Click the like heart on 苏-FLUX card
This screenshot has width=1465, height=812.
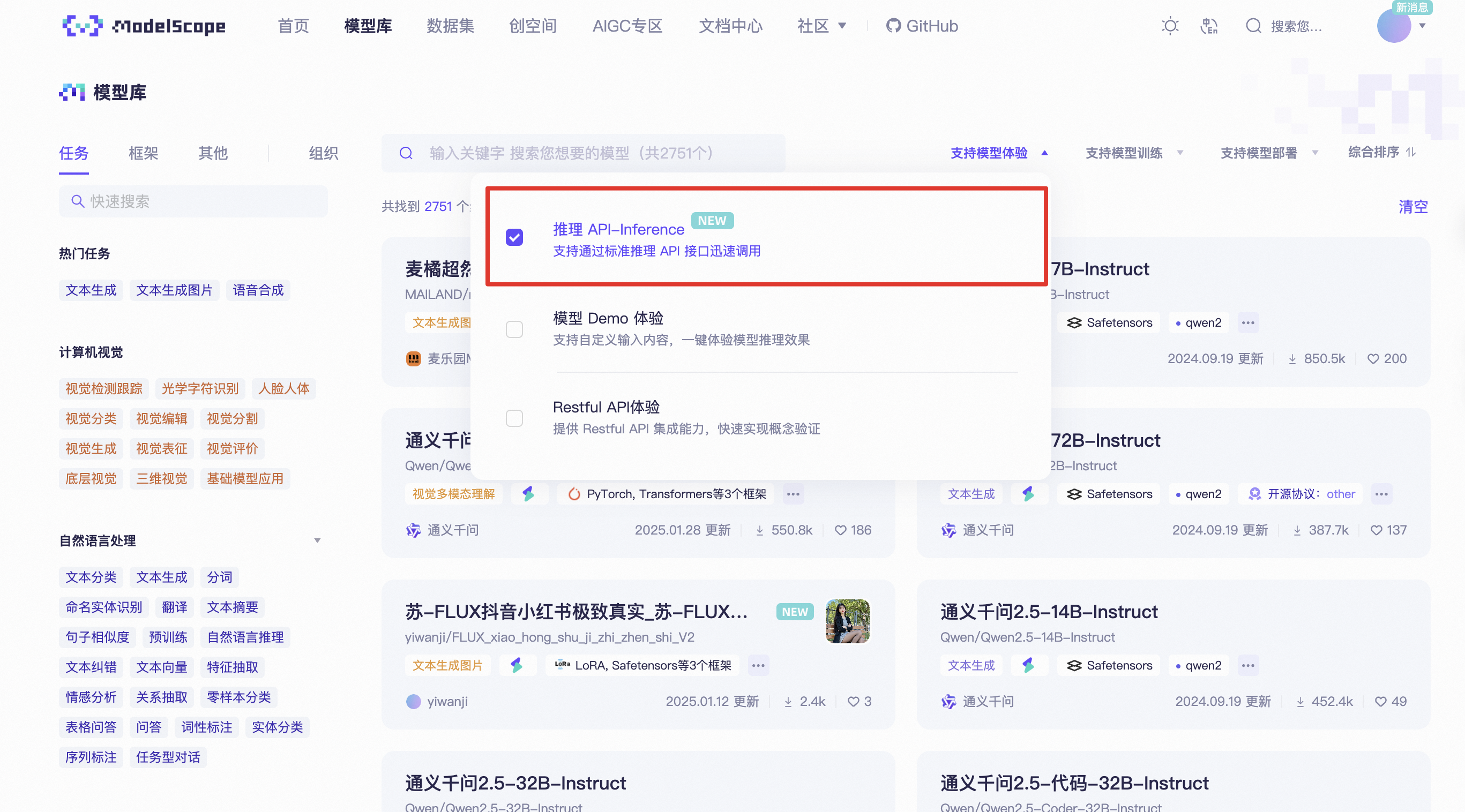click(853, 702)
